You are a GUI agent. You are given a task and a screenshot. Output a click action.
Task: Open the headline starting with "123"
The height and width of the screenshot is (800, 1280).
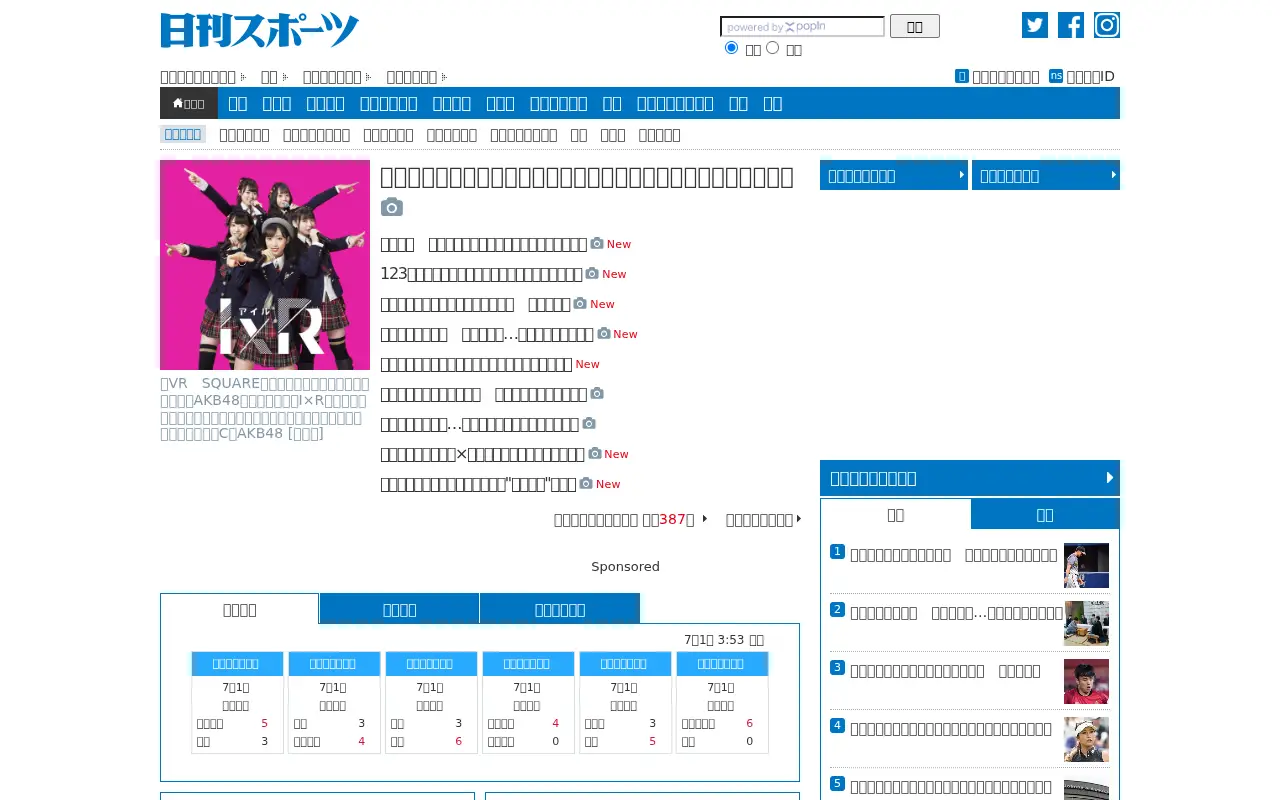pyautogui.click(x=481, y=274)
